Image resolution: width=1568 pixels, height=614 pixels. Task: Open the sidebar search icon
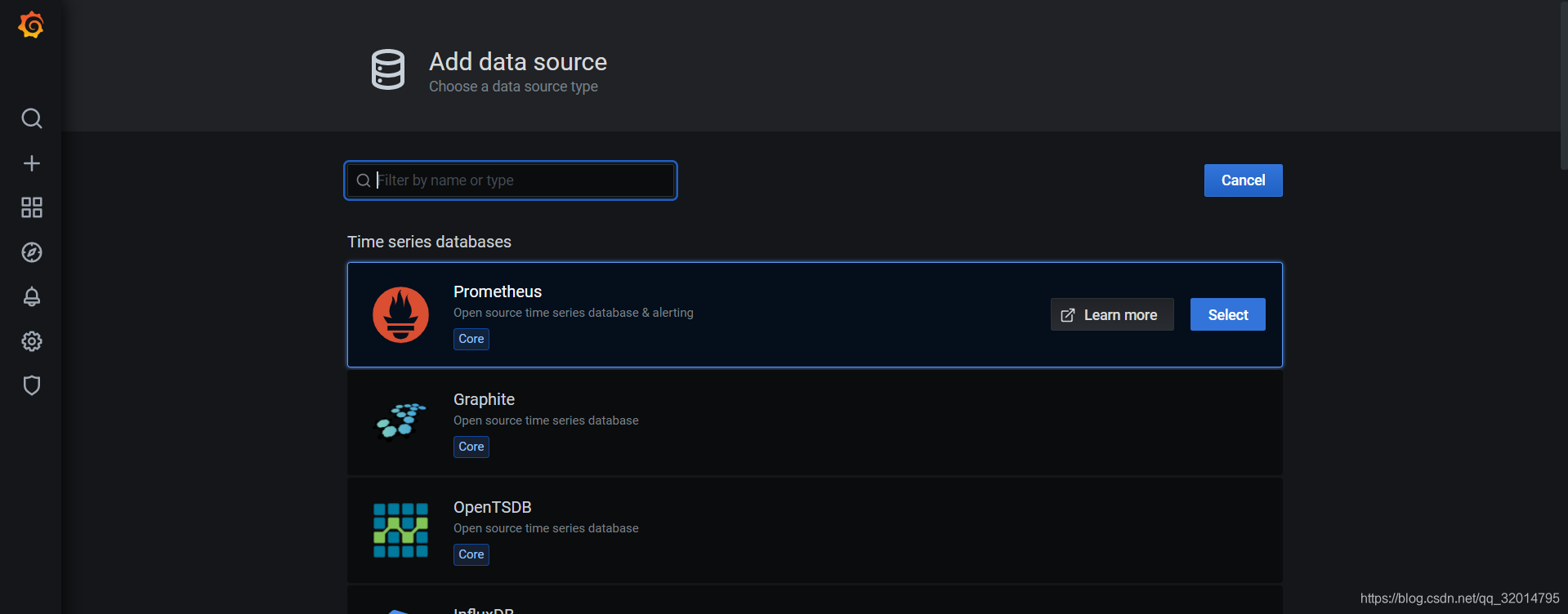(x=31, y=118)
